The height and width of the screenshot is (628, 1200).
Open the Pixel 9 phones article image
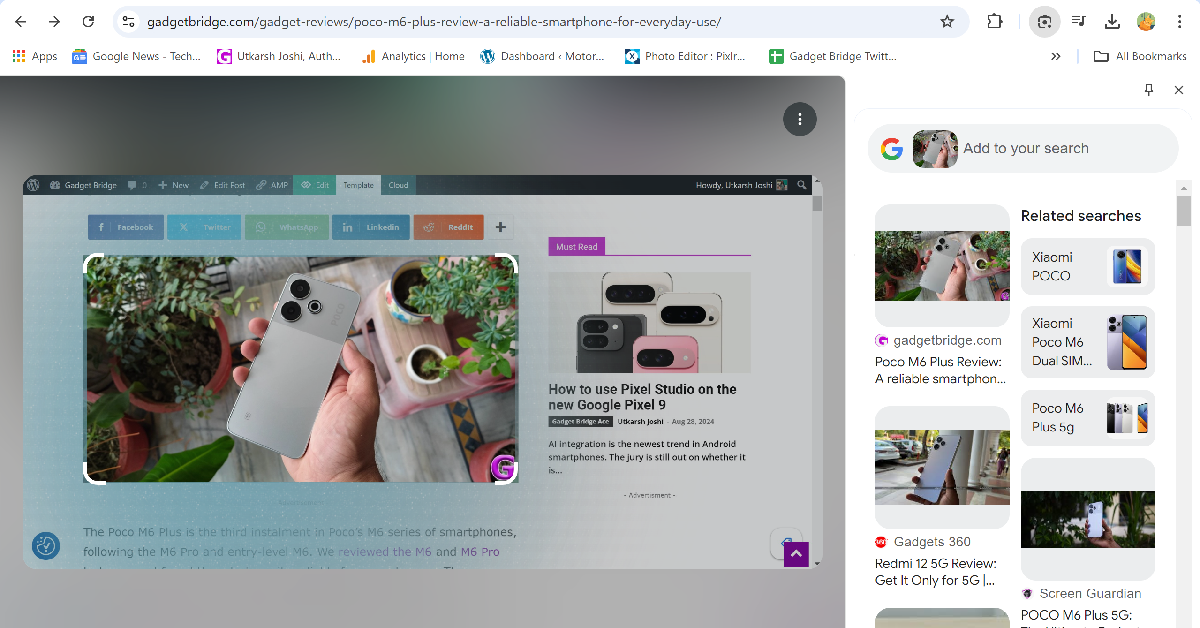pos(649,322)
